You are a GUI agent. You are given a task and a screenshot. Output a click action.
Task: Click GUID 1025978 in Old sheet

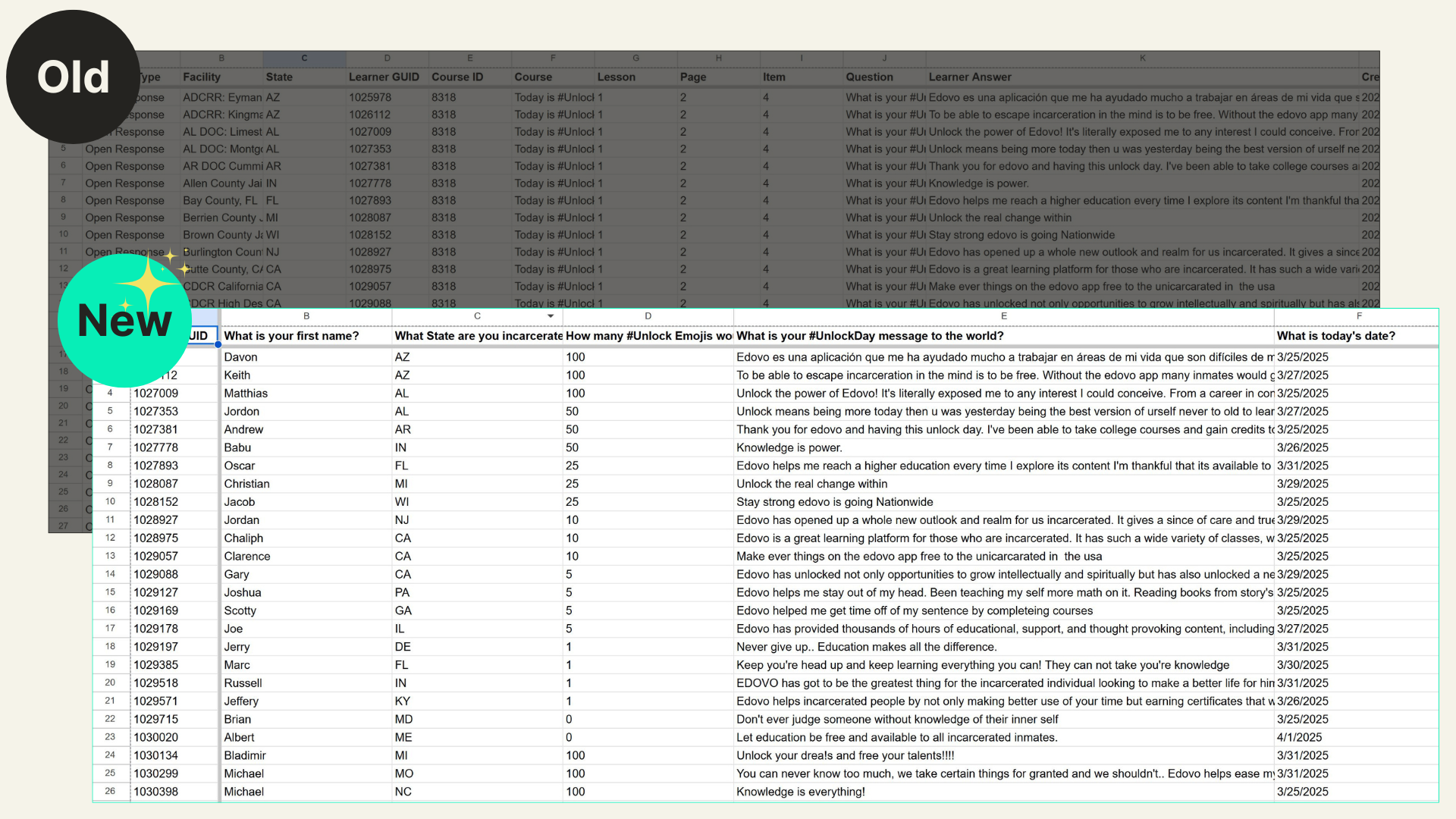click(387, 98)
